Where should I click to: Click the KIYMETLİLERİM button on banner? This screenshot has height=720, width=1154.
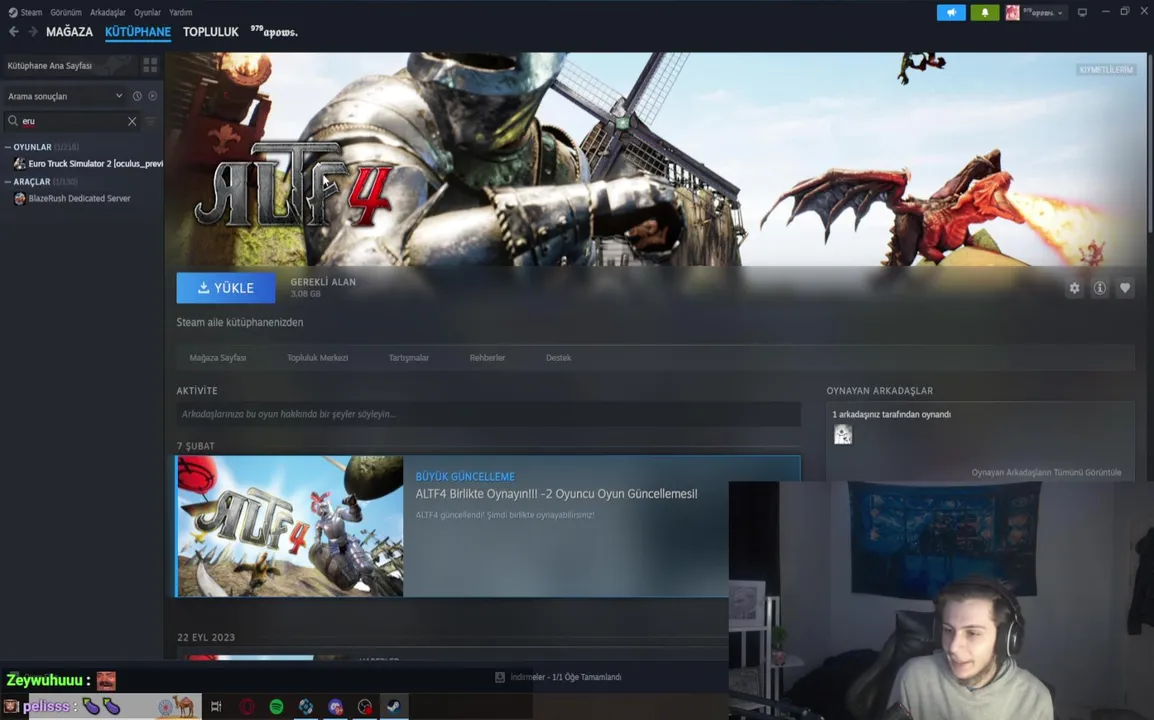pyautogui.click(x=1106, y=69)
